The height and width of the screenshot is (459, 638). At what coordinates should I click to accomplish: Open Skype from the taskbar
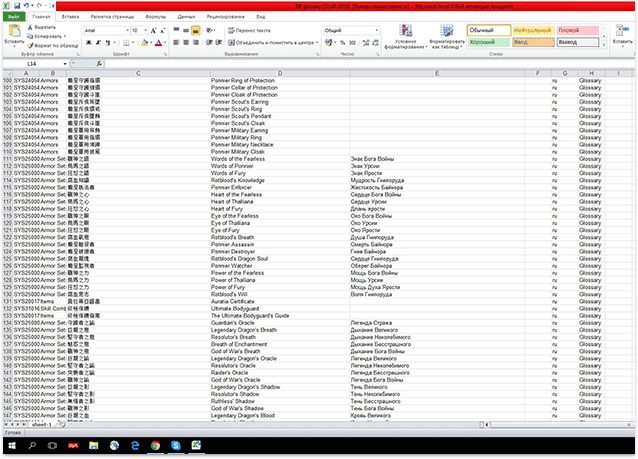point(176,446)
